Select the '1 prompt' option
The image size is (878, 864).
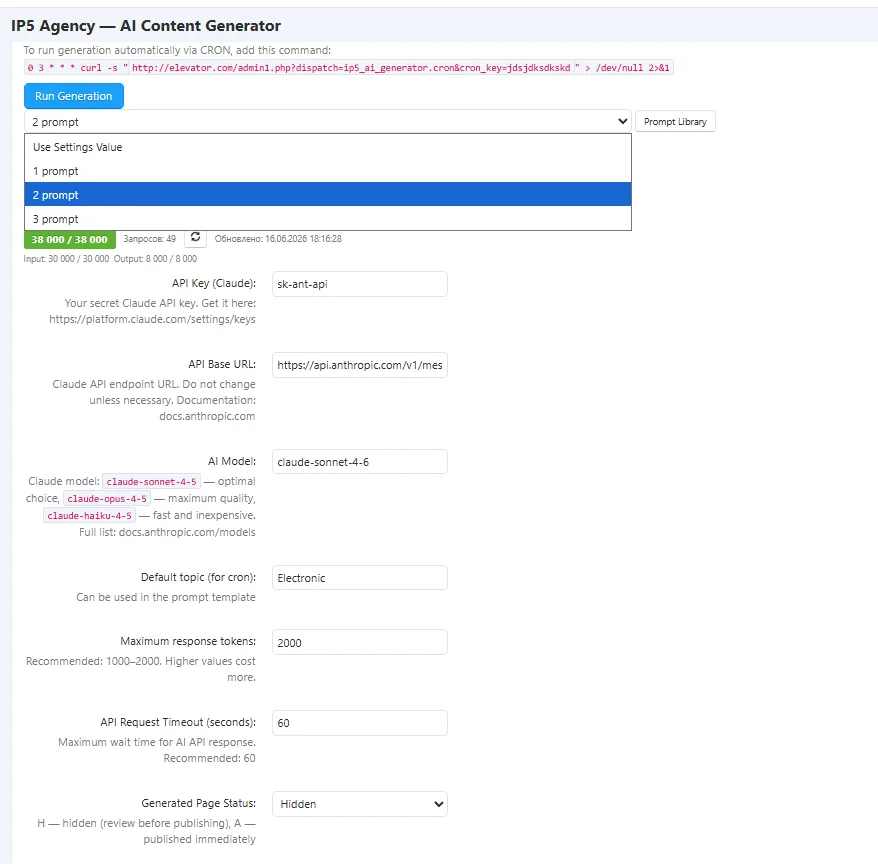[328, 171]
